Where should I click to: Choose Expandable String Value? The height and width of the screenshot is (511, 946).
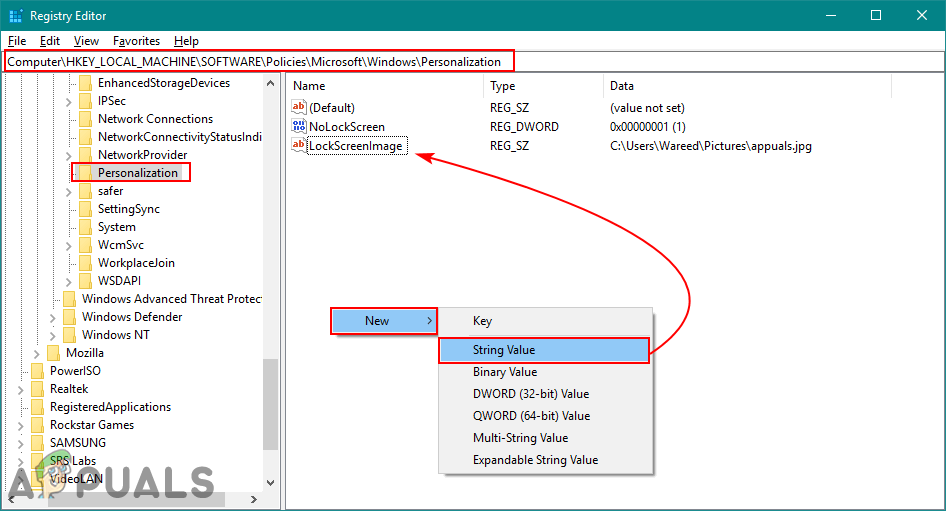tap(545, 460)
